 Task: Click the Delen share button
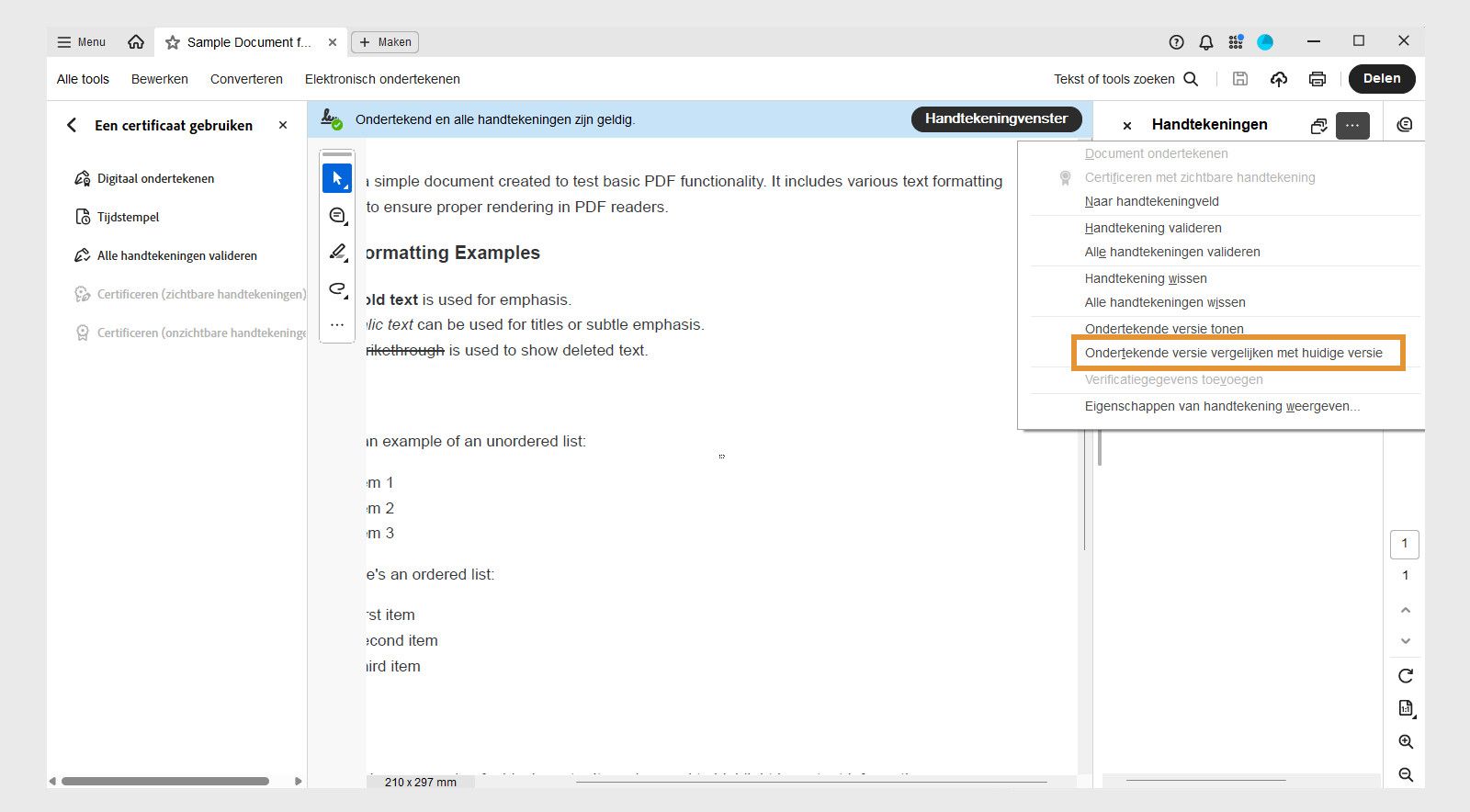click(x=1382, y=79)
